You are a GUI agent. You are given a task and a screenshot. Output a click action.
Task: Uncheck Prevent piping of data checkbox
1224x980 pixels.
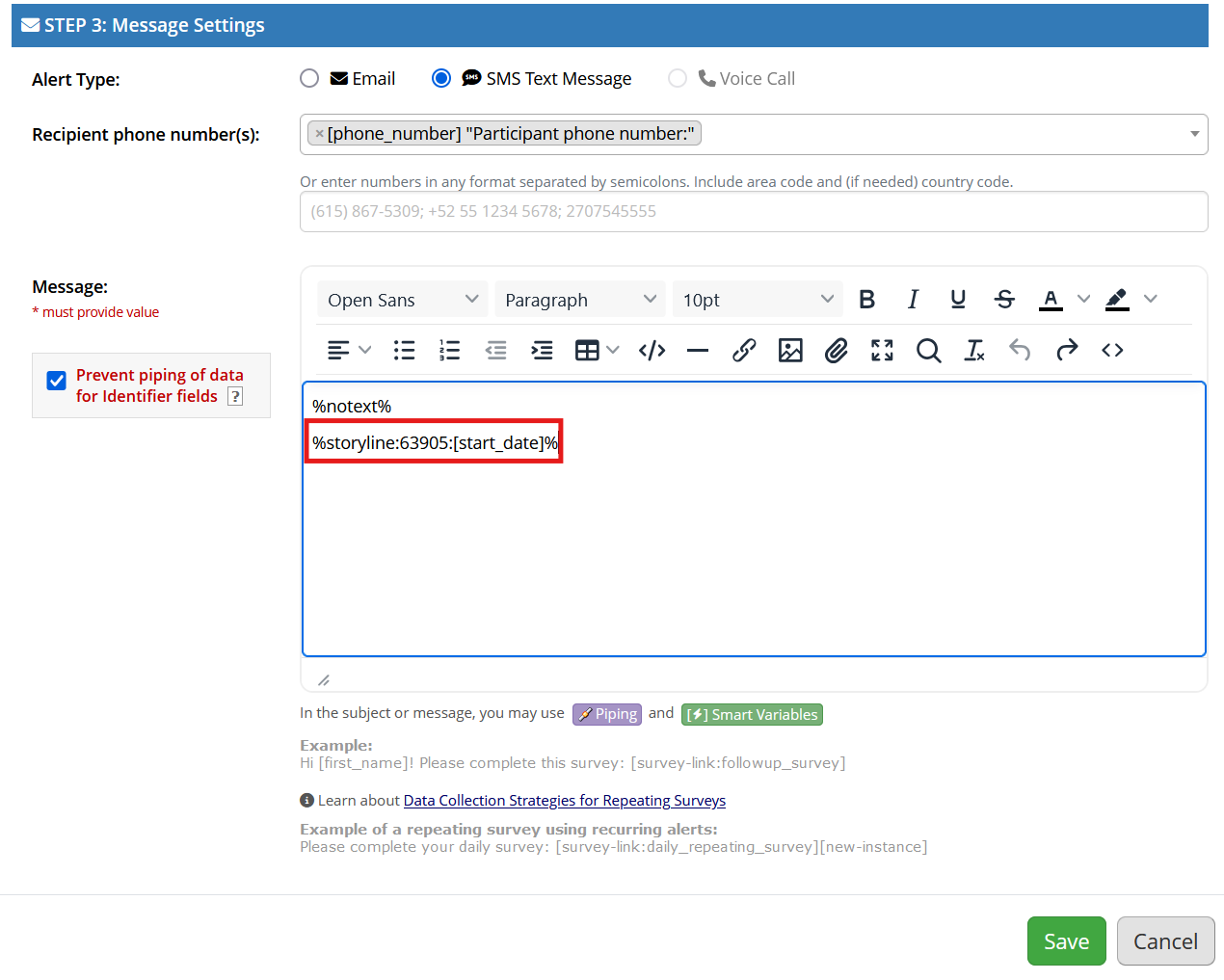pos(57,381)
